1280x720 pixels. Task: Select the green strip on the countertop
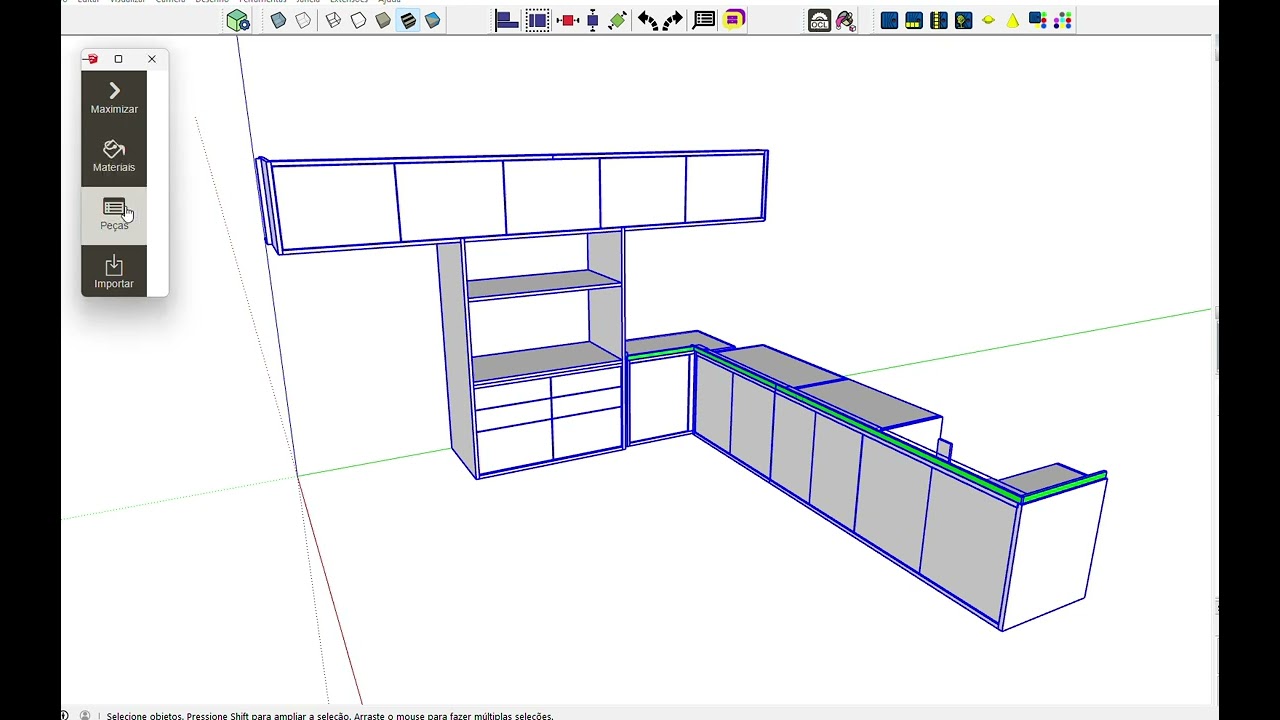(860, 422)
